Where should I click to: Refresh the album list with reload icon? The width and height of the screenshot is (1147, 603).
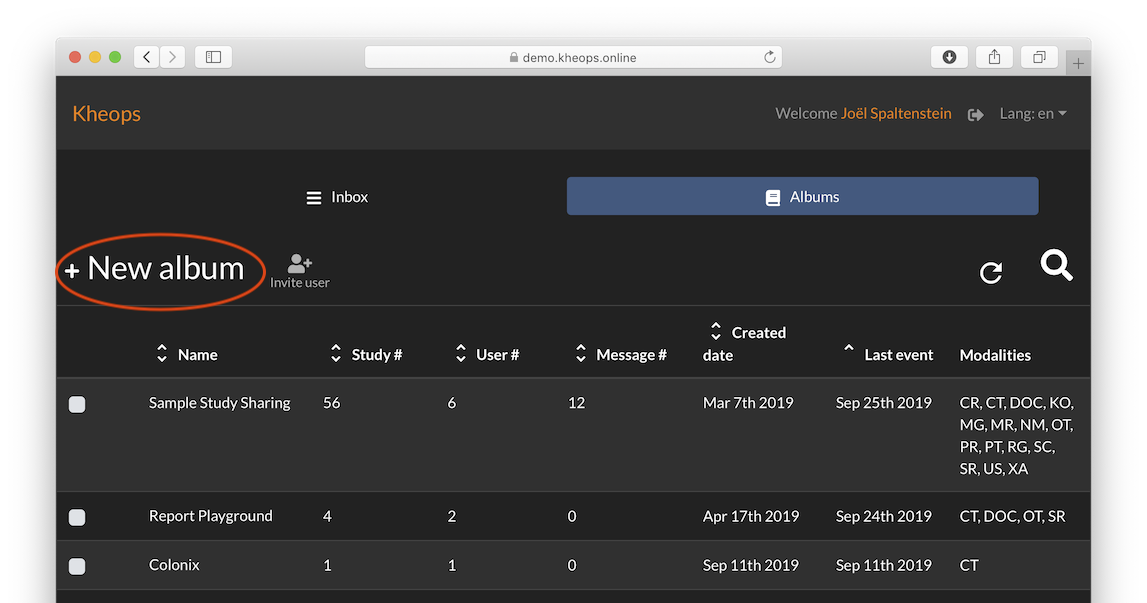tap(990, 272)
